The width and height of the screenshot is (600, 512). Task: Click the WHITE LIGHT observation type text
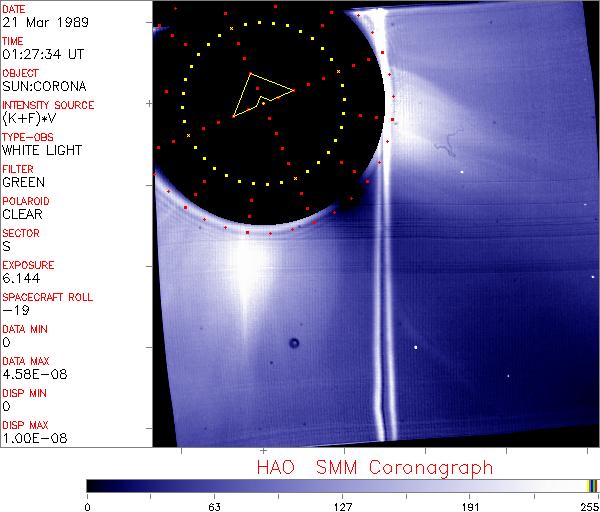click(x=41, y=150)
